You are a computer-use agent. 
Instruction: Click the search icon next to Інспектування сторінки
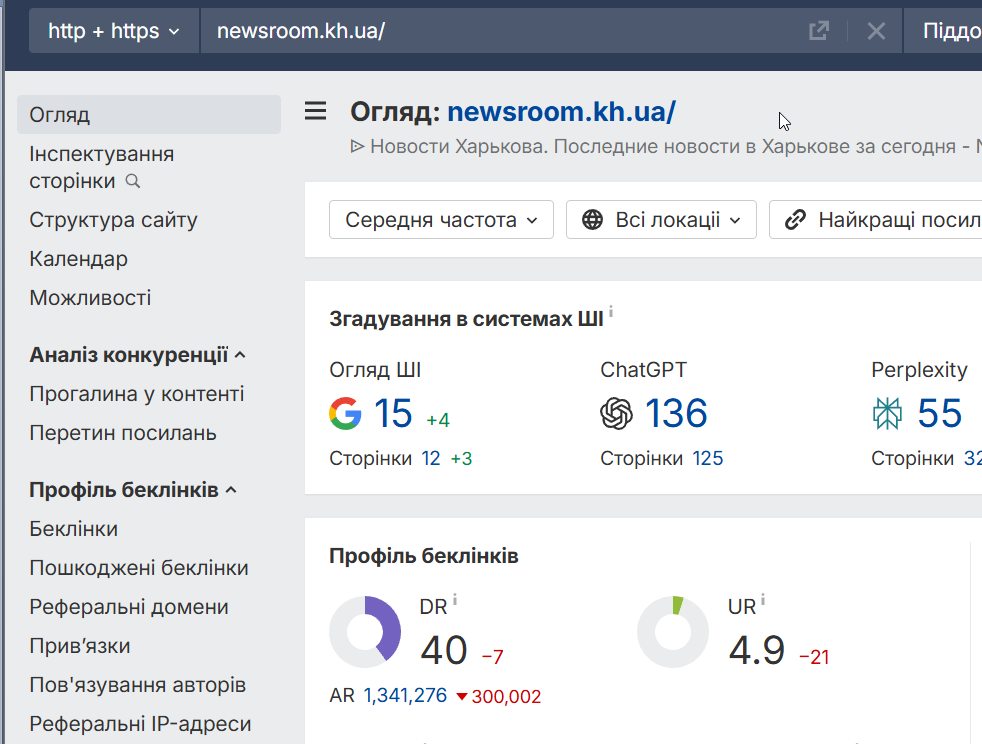click(x=133, y=182)
